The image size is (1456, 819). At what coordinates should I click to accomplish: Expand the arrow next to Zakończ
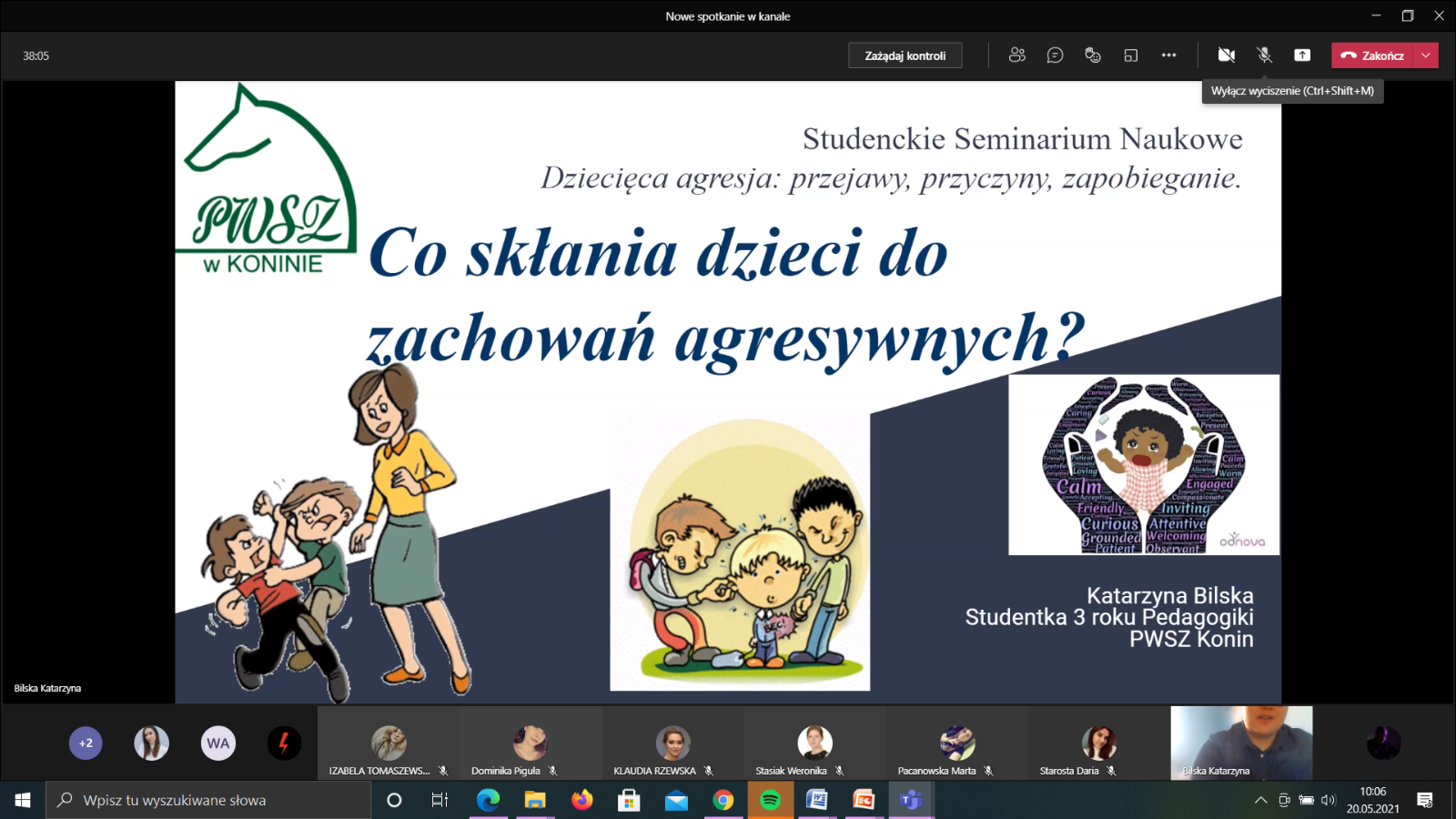[x=1426, y=56]
